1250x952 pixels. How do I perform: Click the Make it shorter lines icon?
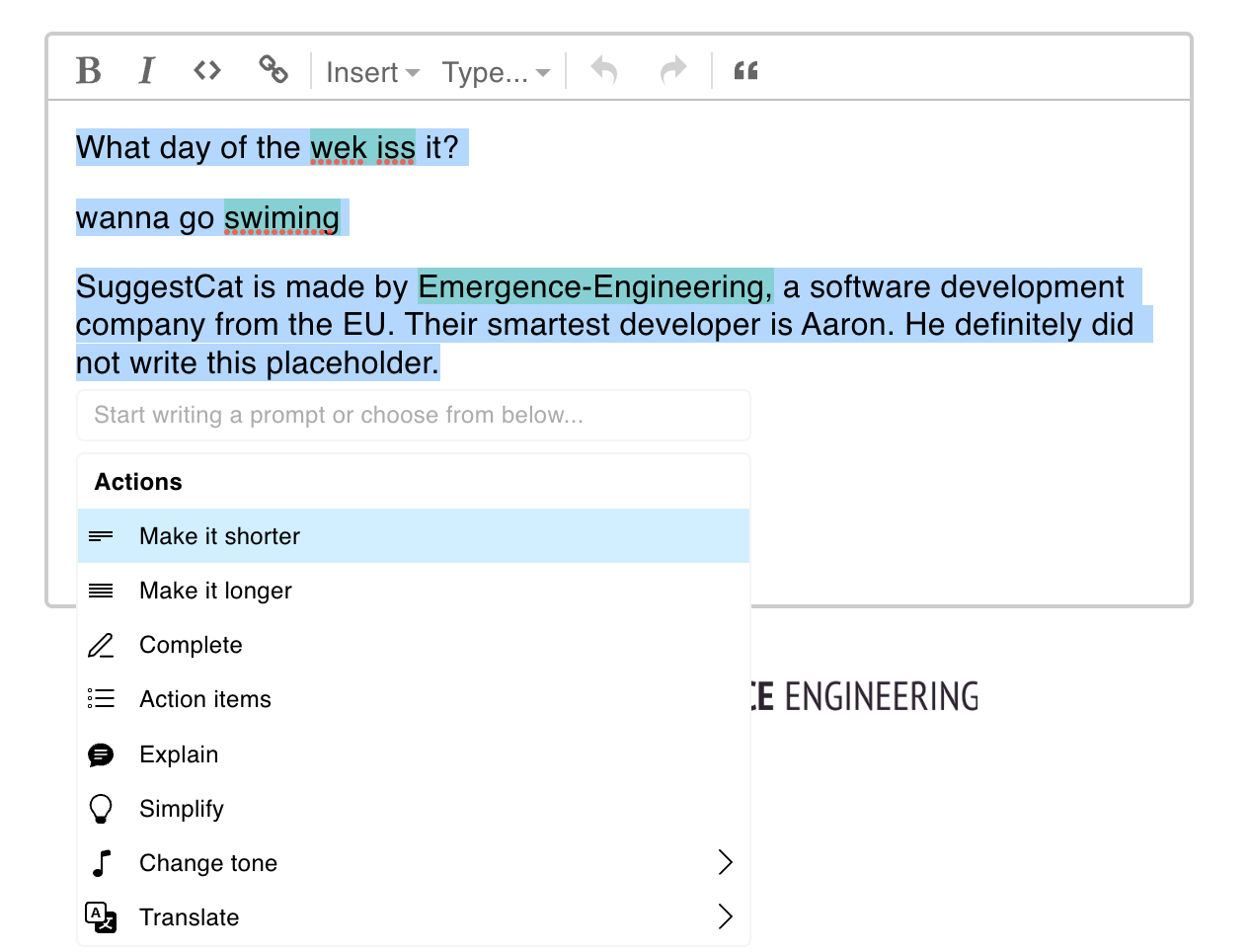(101, 536)
